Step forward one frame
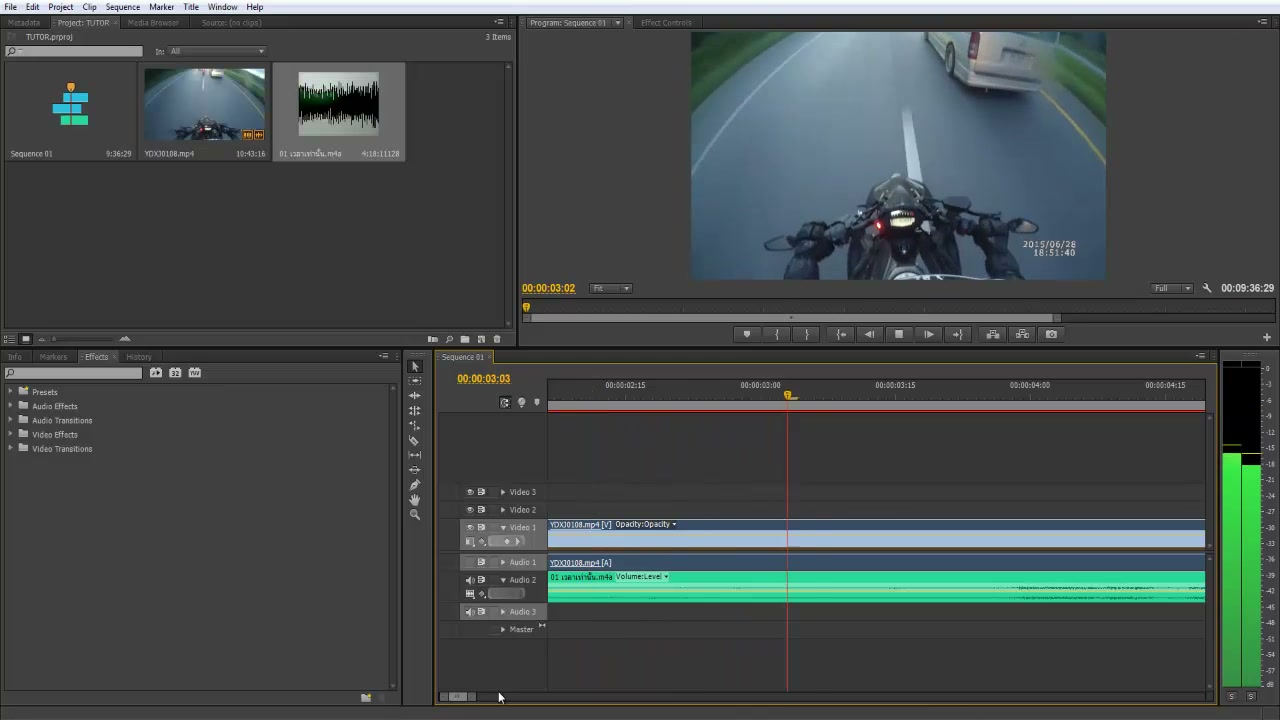The image size is (1280, 720). pos(929,334)
